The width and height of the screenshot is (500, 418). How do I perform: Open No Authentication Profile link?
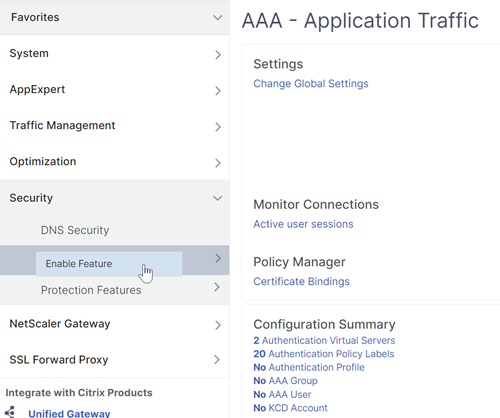pyautogui.click(x=309, y=367)
